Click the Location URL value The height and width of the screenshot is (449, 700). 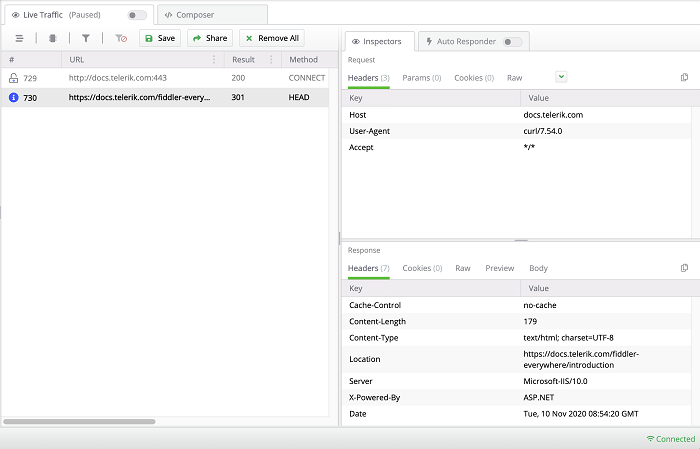[581, 359]
